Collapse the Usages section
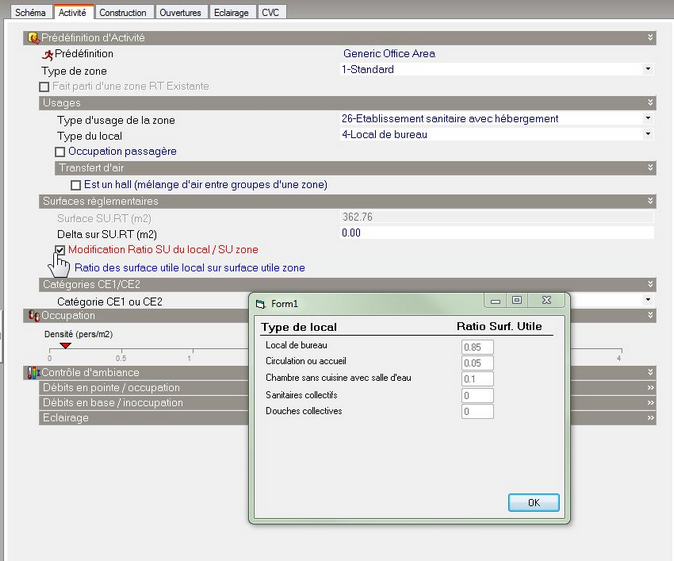The height and width of the screenshot is (561, 674). pyautogui.click(x=650, y=103)
